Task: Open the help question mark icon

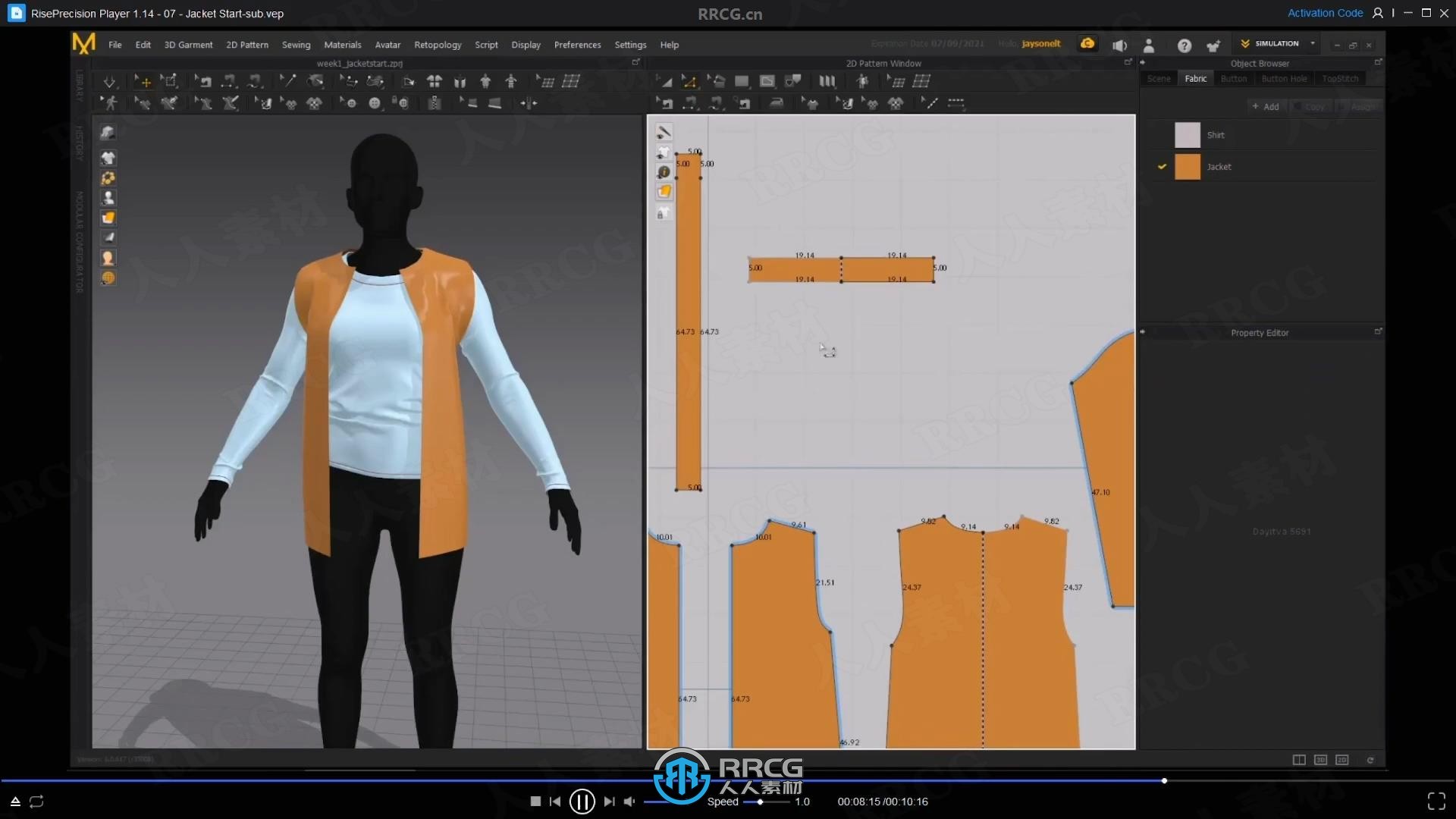Action: tap(1184, 45)
